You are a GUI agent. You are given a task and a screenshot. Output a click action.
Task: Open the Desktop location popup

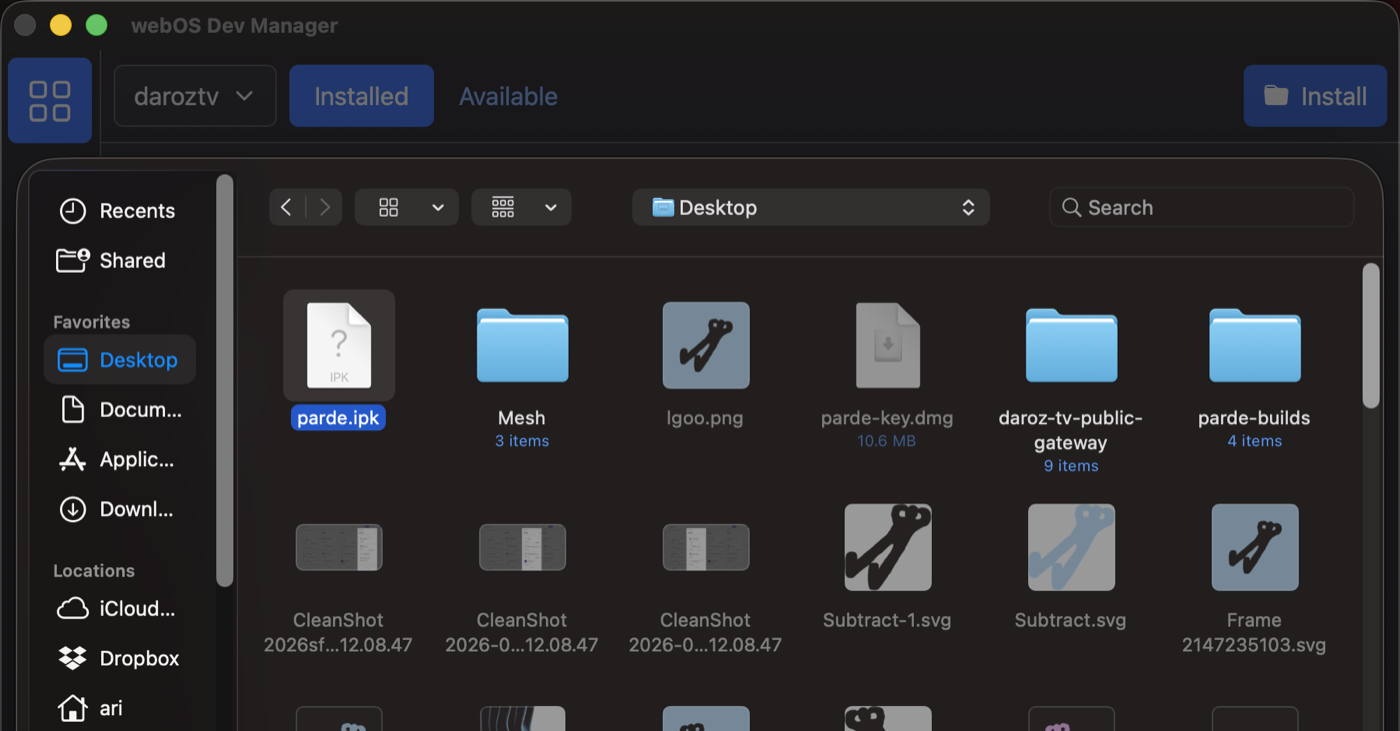(811, 207)
